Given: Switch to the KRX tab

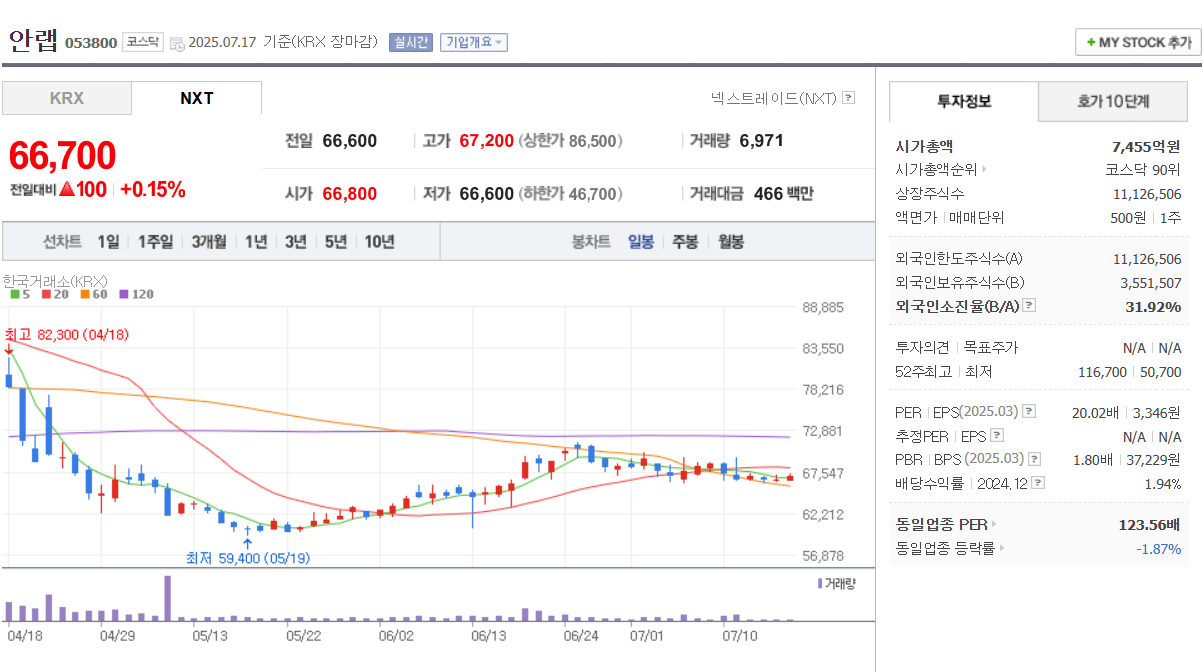Looking at the screenshot, I should coord(67,98).
